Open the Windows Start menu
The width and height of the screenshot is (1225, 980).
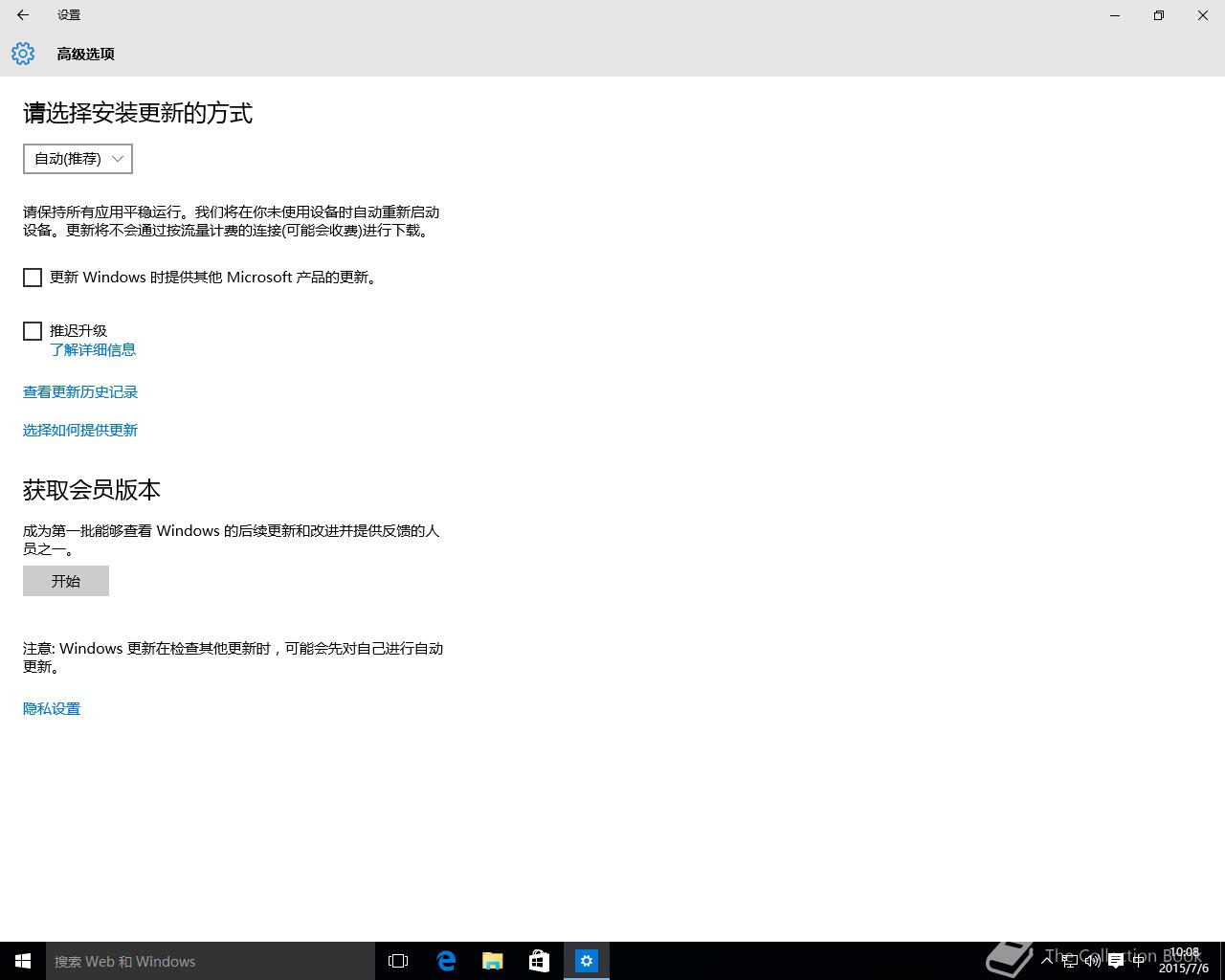23,961
